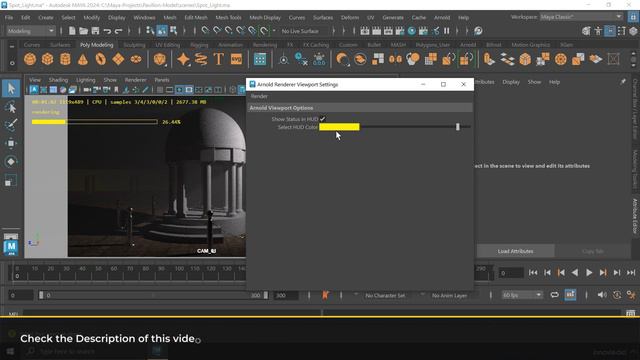Click the save scene floppy icon
This screenshot has height=360, width=640.
[x=95, y=31]
